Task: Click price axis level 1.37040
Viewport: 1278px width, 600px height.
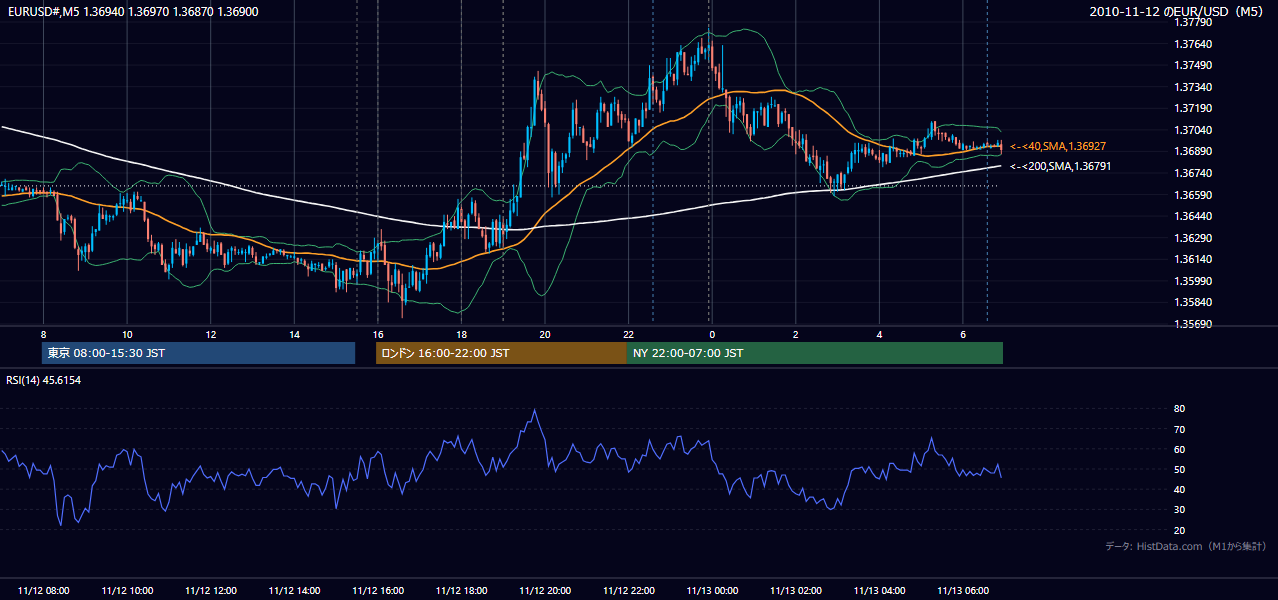Action: (x=1194, y=130)
